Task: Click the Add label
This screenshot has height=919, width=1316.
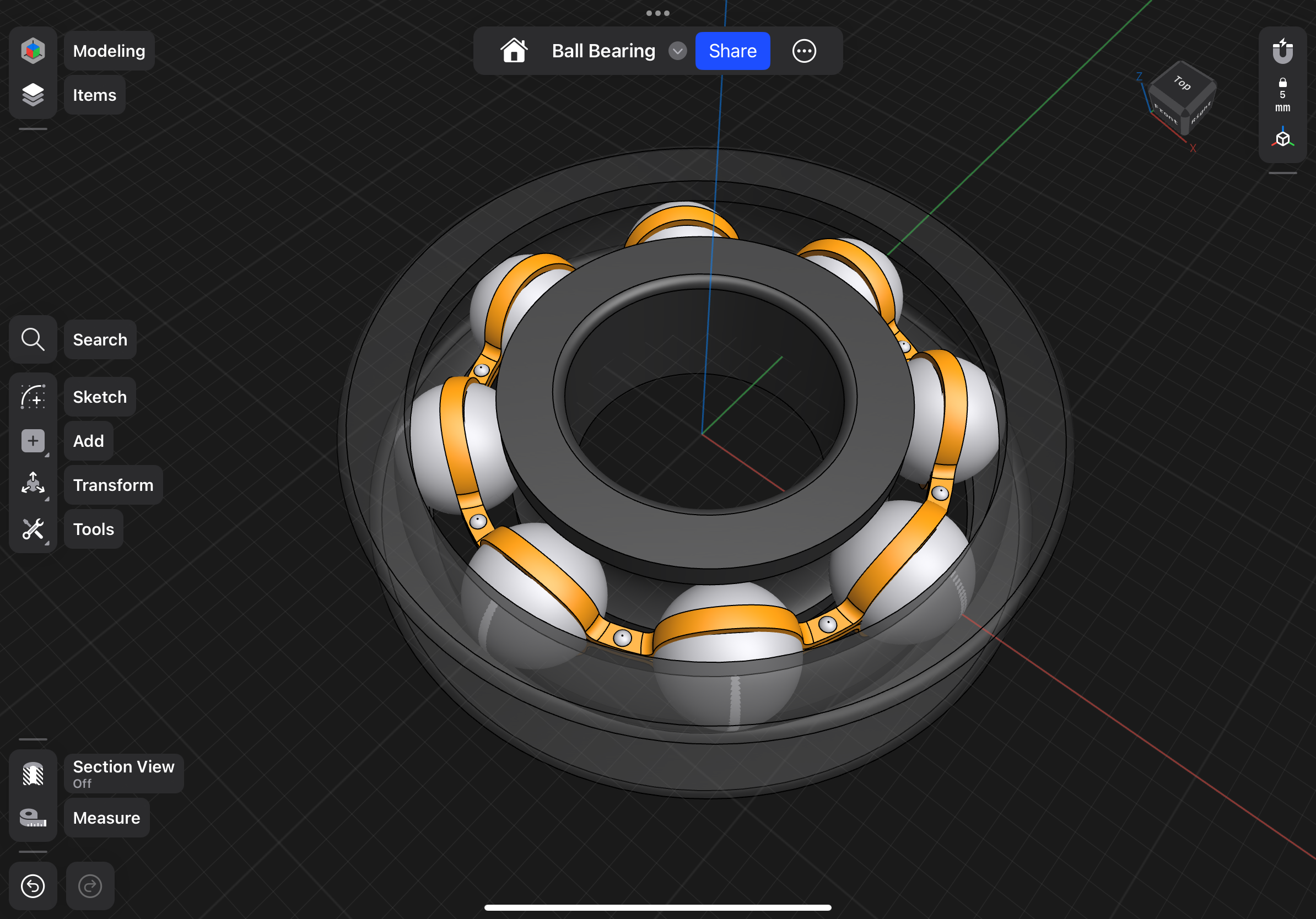Action: pyautogui.click(x=88, y=441)
